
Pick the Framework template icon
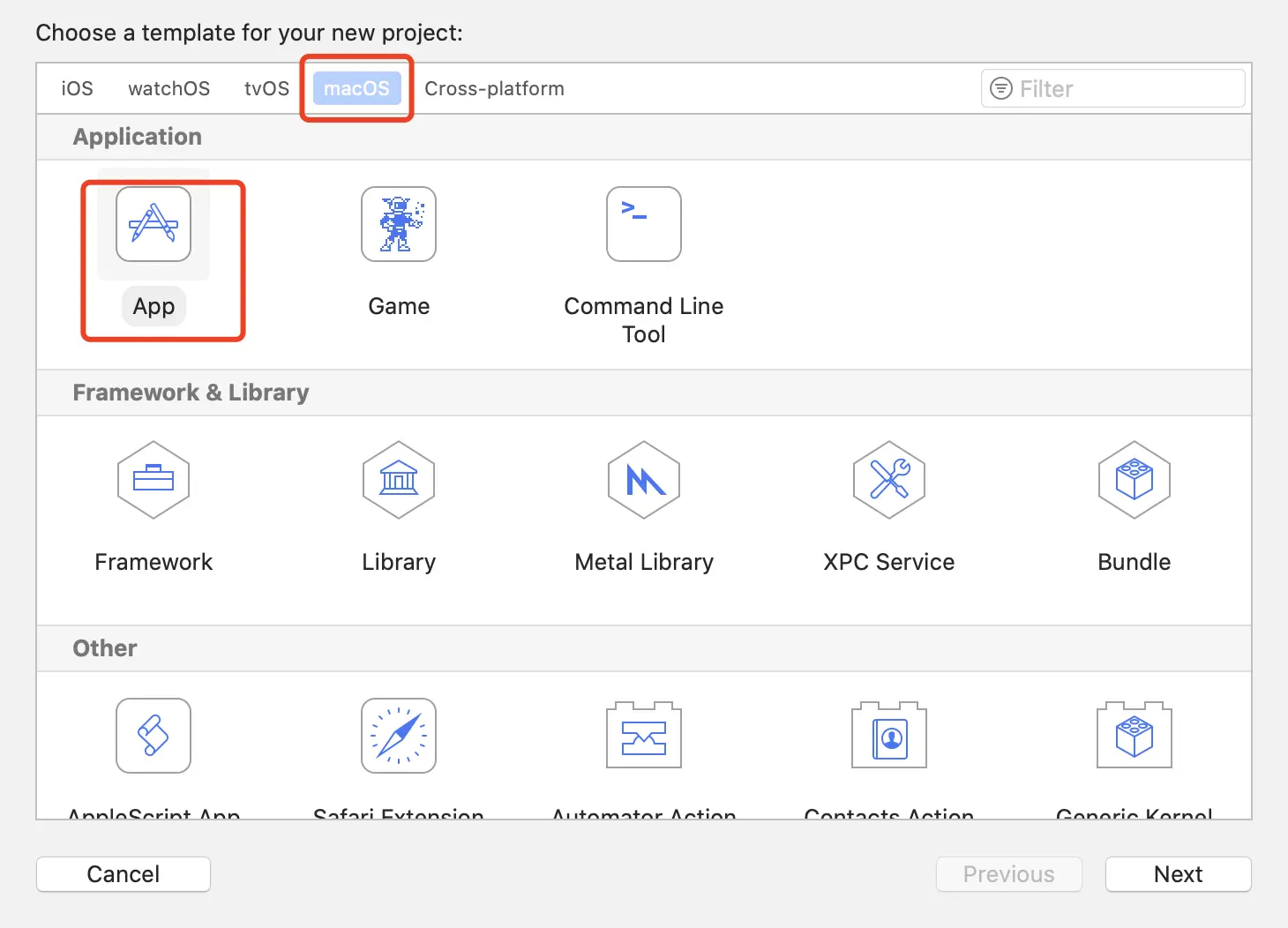(x=154, y=480)
